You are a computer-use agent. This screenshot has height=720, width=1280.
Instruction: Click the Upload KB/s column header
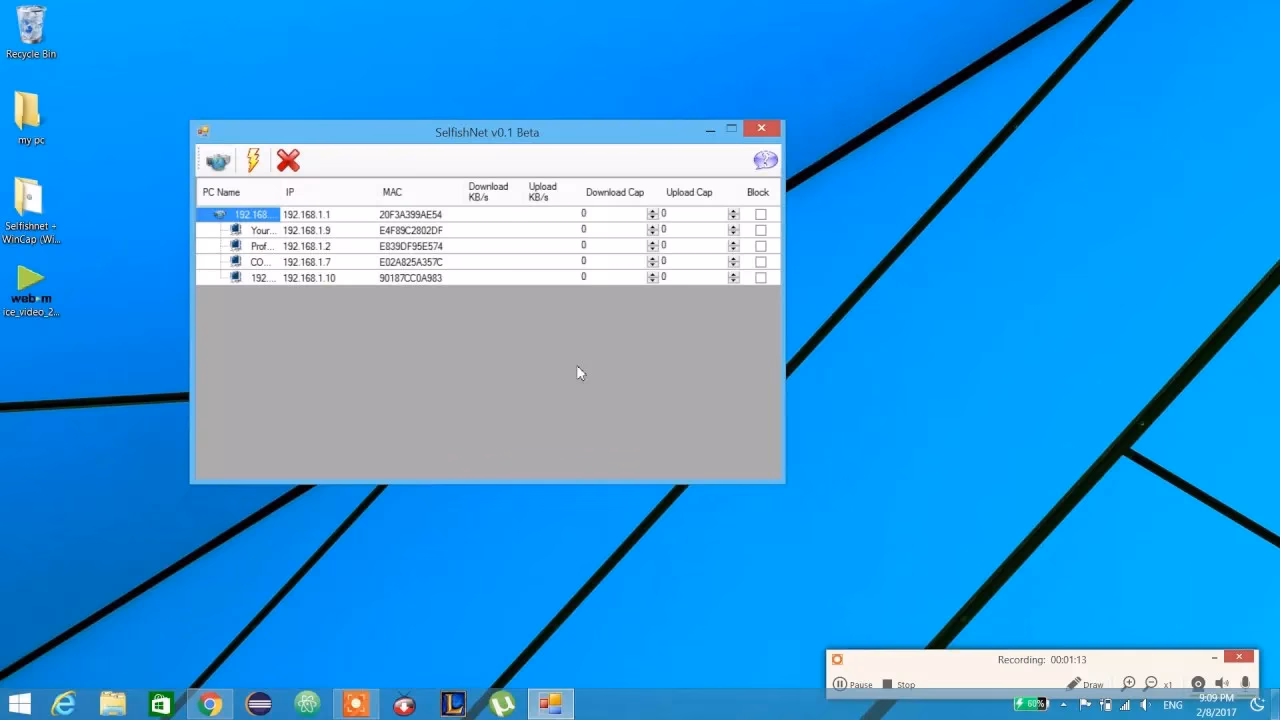(543, 192)
